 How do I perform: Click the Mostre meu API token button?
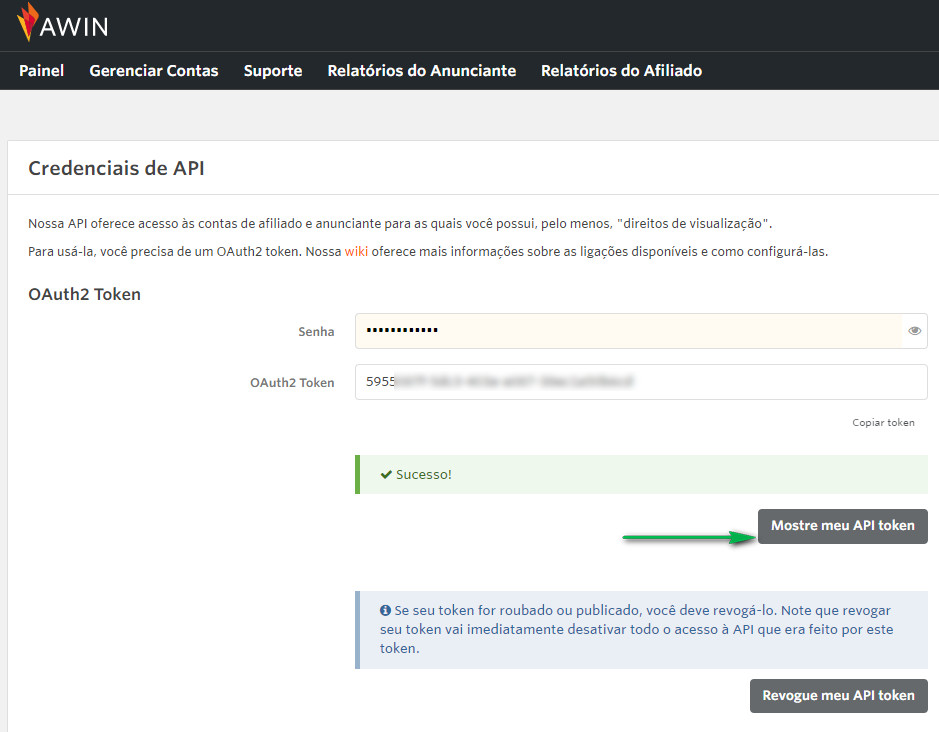click(x=842, y=526)
